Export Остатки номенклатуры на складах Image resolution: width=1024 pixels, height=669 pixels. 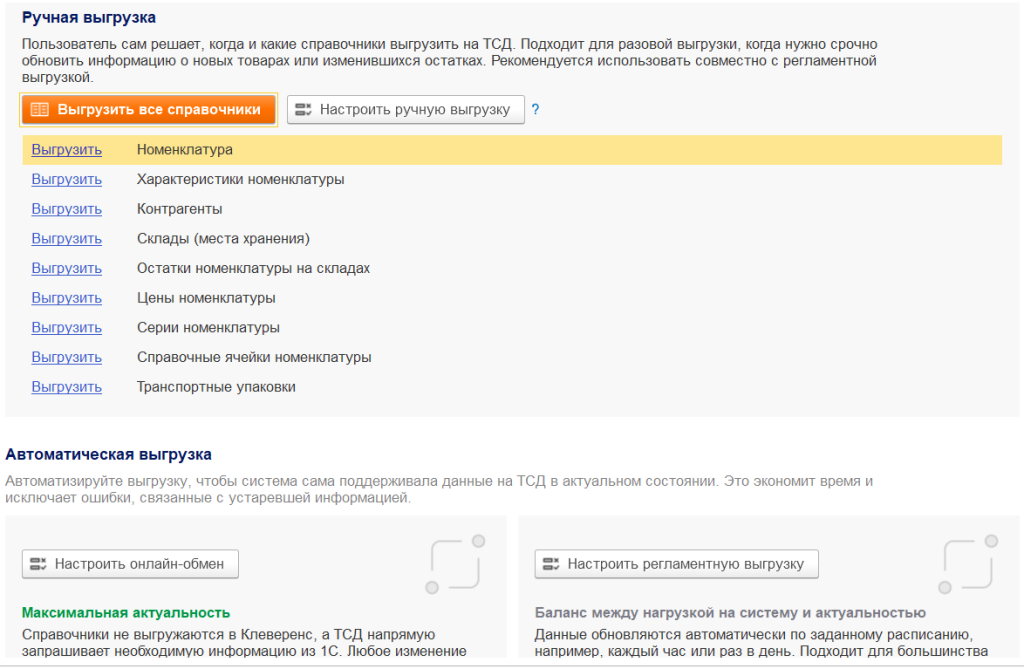(x=66, y=269)
